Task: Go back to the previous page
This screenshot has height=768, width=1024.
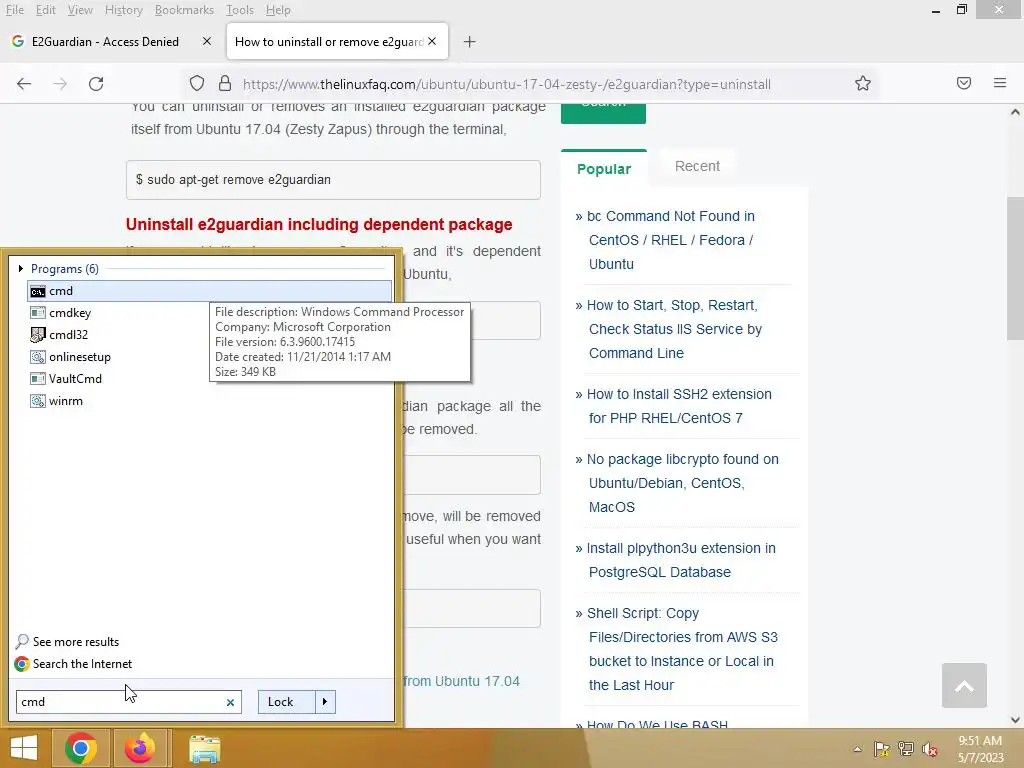Action: click(24, 84)
